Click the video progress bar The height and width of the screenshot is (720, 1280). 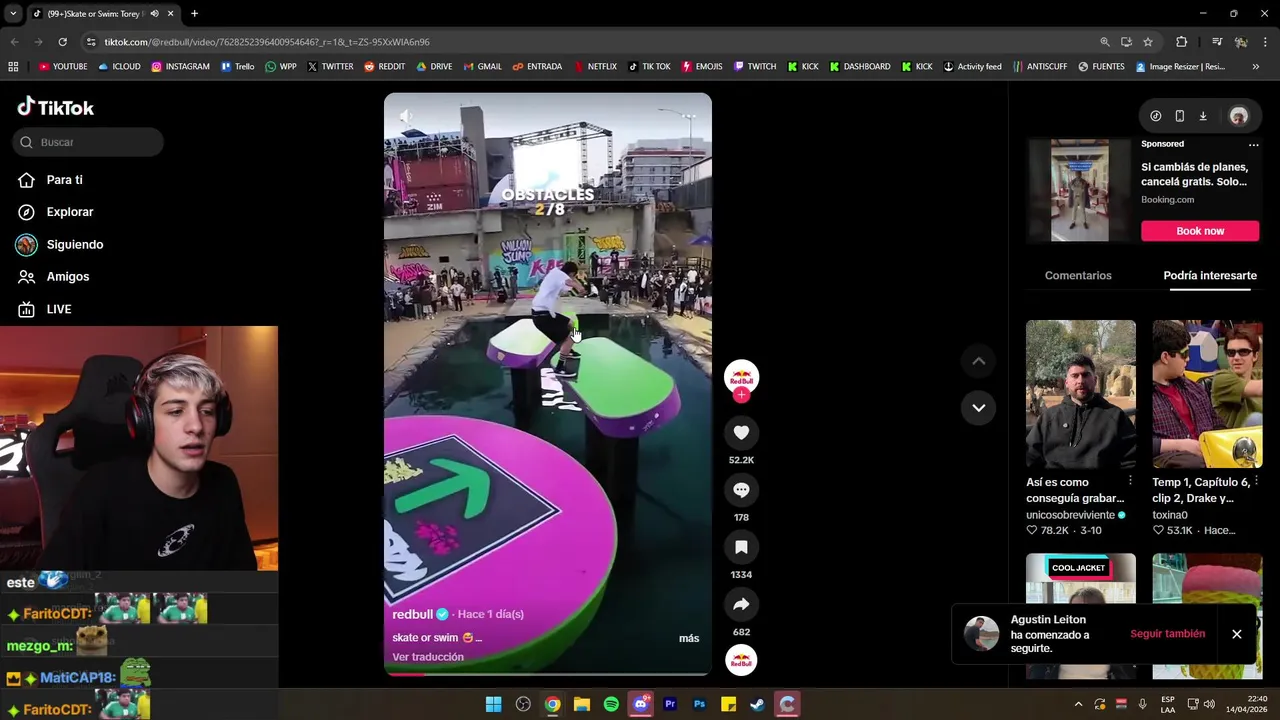548,674
